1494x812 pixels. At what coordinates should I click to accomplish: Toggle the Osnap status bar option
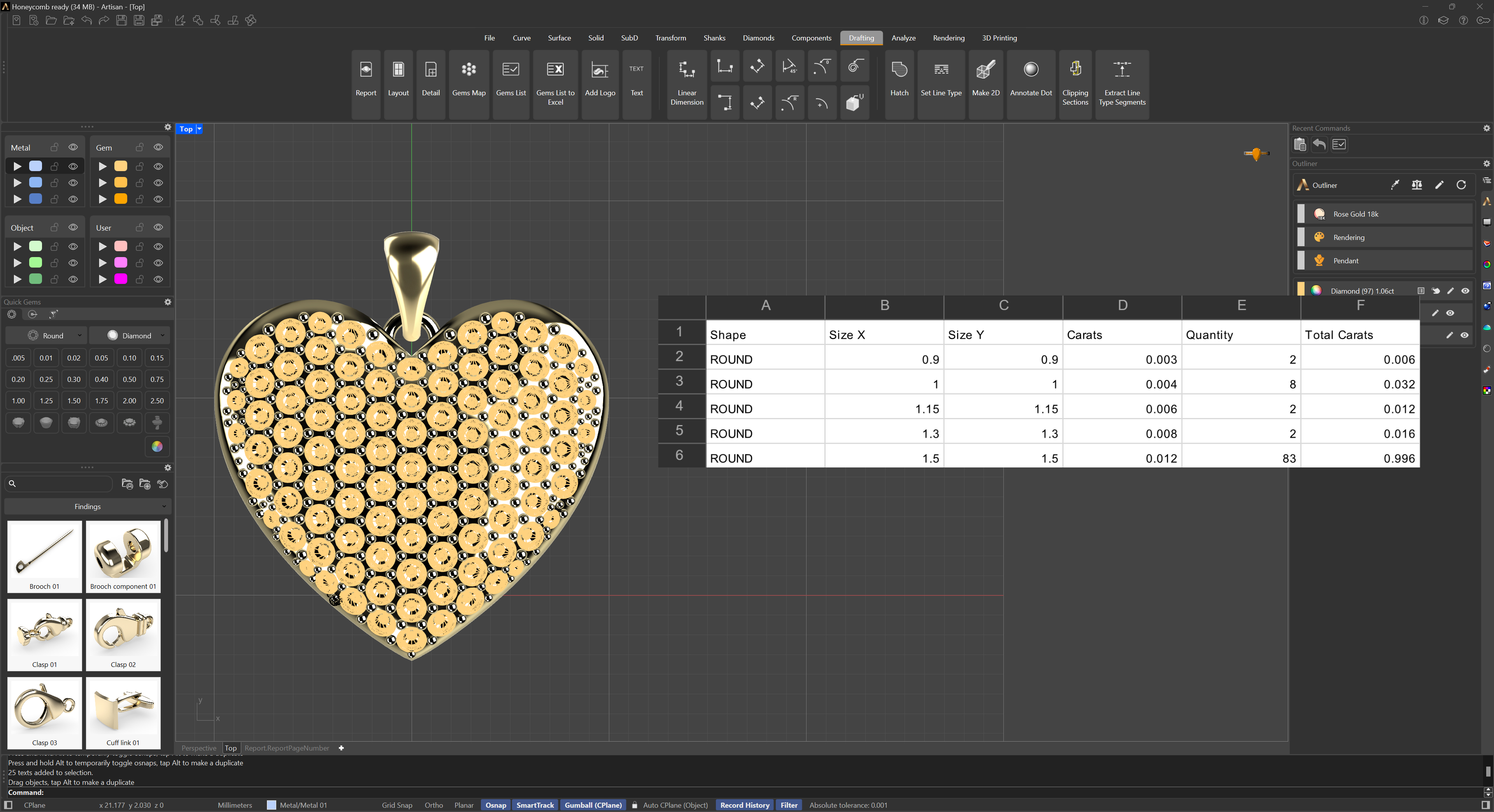[496, 805]
